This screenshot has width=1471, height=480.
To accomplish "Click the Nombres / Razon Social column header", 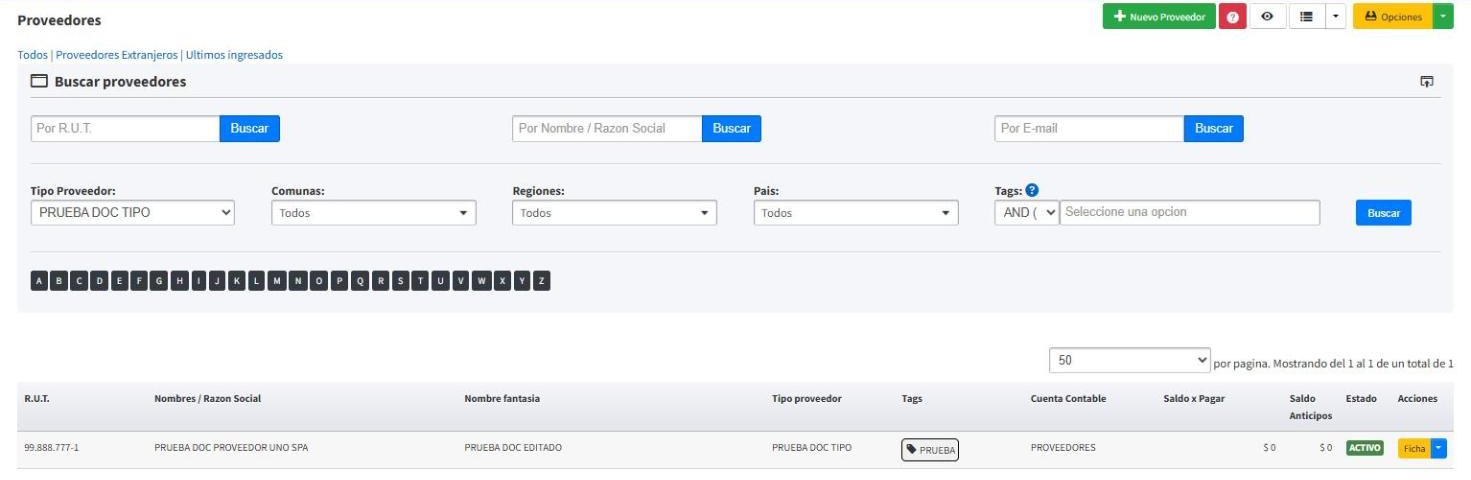I will click(x=207, y=398).
